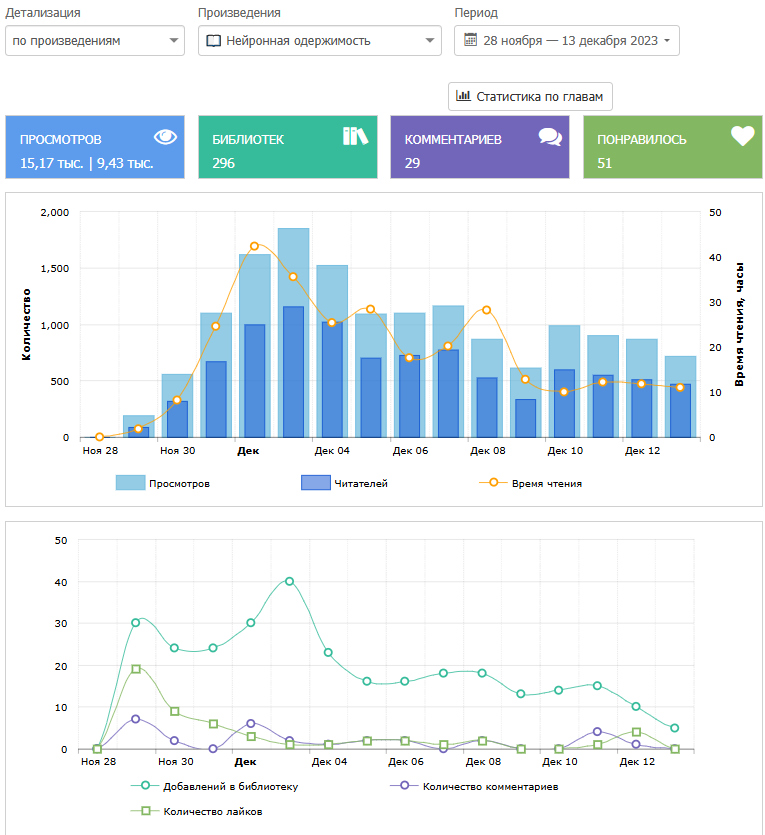This screenshot has width=765, height=835.
Task: Click the books icon on Библиотек card
Action: [355, 136]
